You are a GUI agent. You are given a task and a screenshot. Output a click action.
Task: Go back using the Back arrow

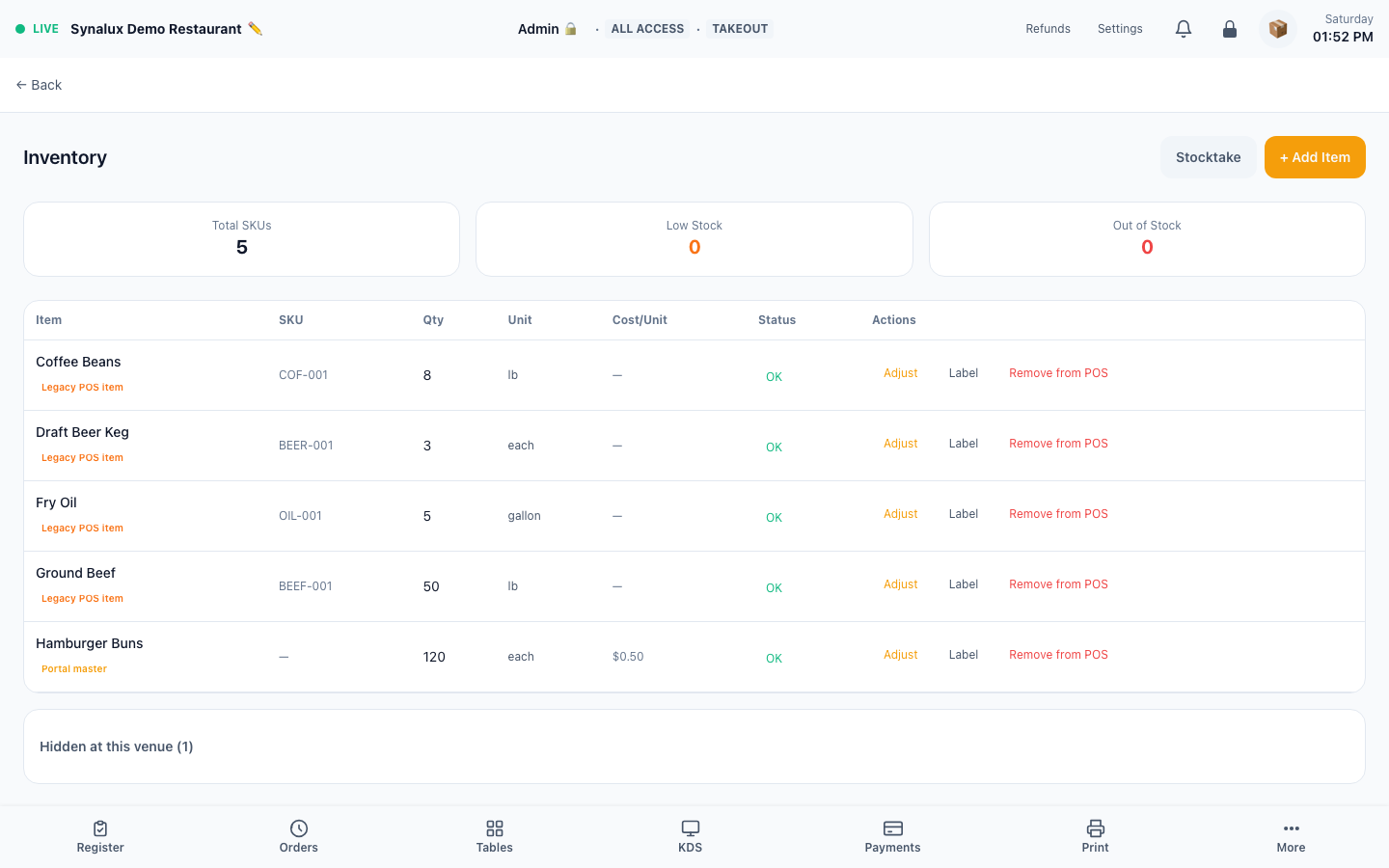point(39,85)
